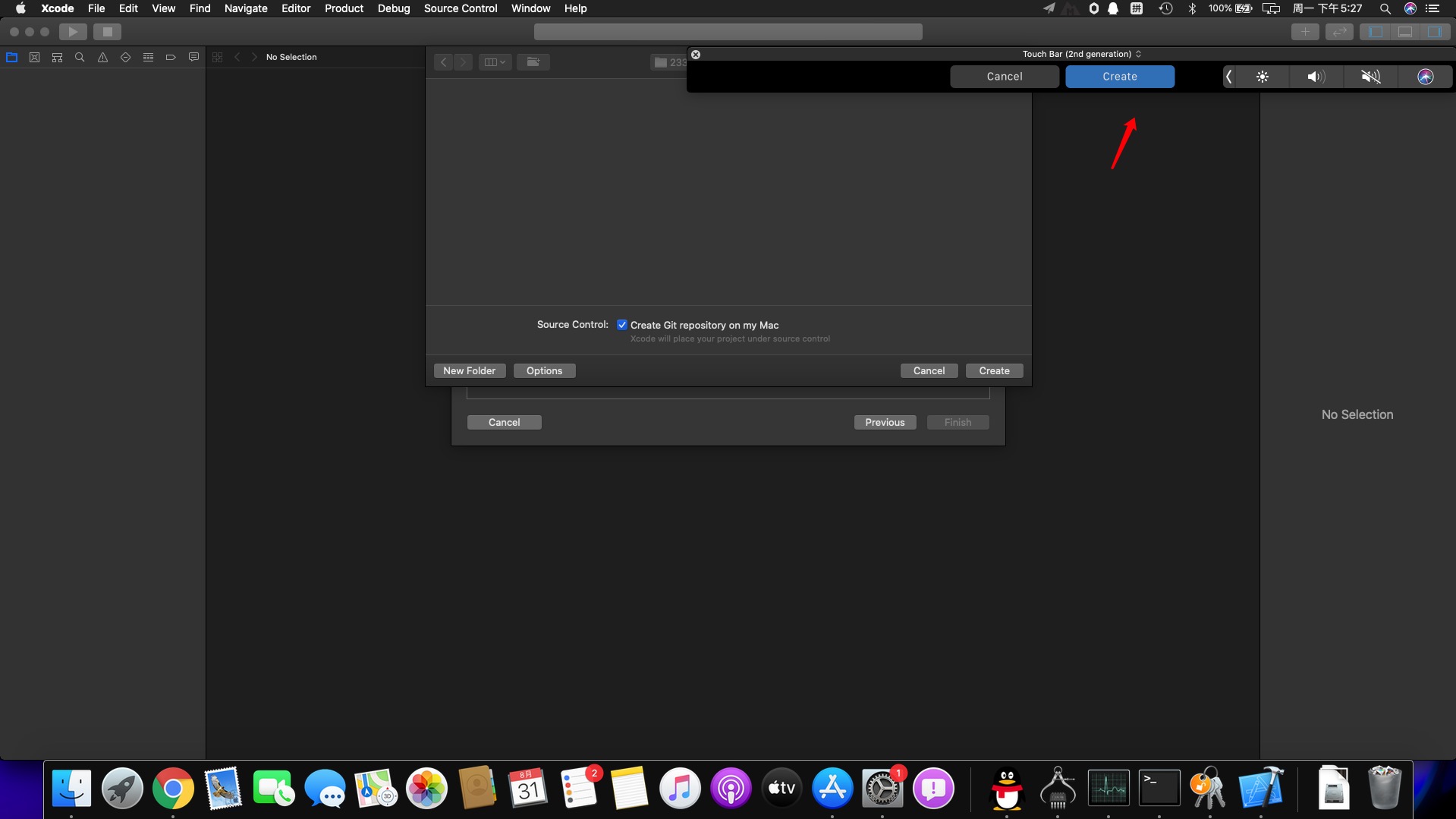
Task: Go back in the save dialog browser
Action: click(444, 62)
